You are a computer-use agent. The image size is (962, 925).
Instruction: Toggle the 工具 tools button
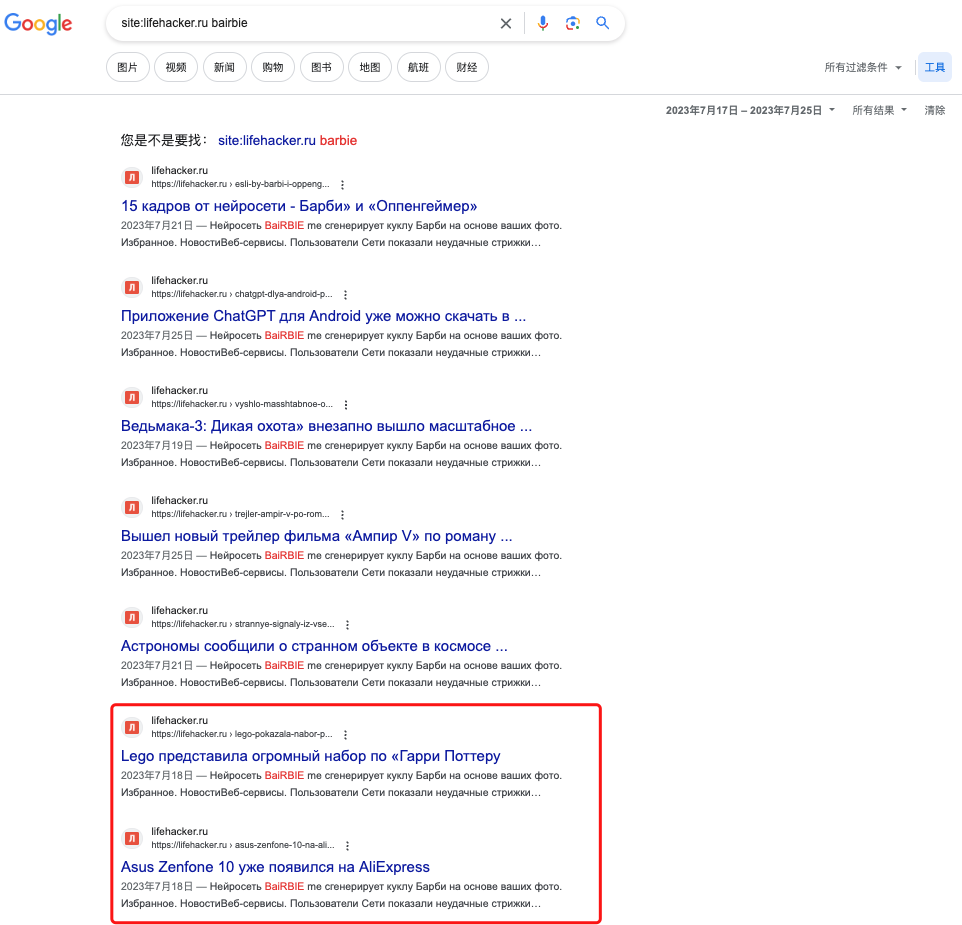[x=934, y=67]
